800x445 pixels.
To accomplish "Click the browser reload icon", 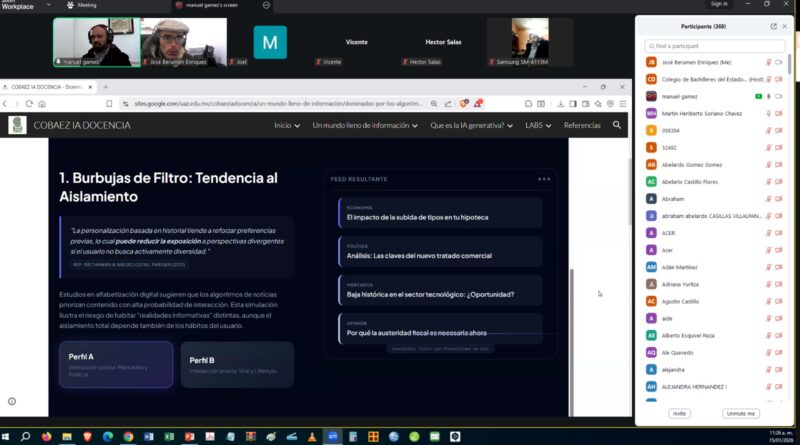I will coord(29,104).
